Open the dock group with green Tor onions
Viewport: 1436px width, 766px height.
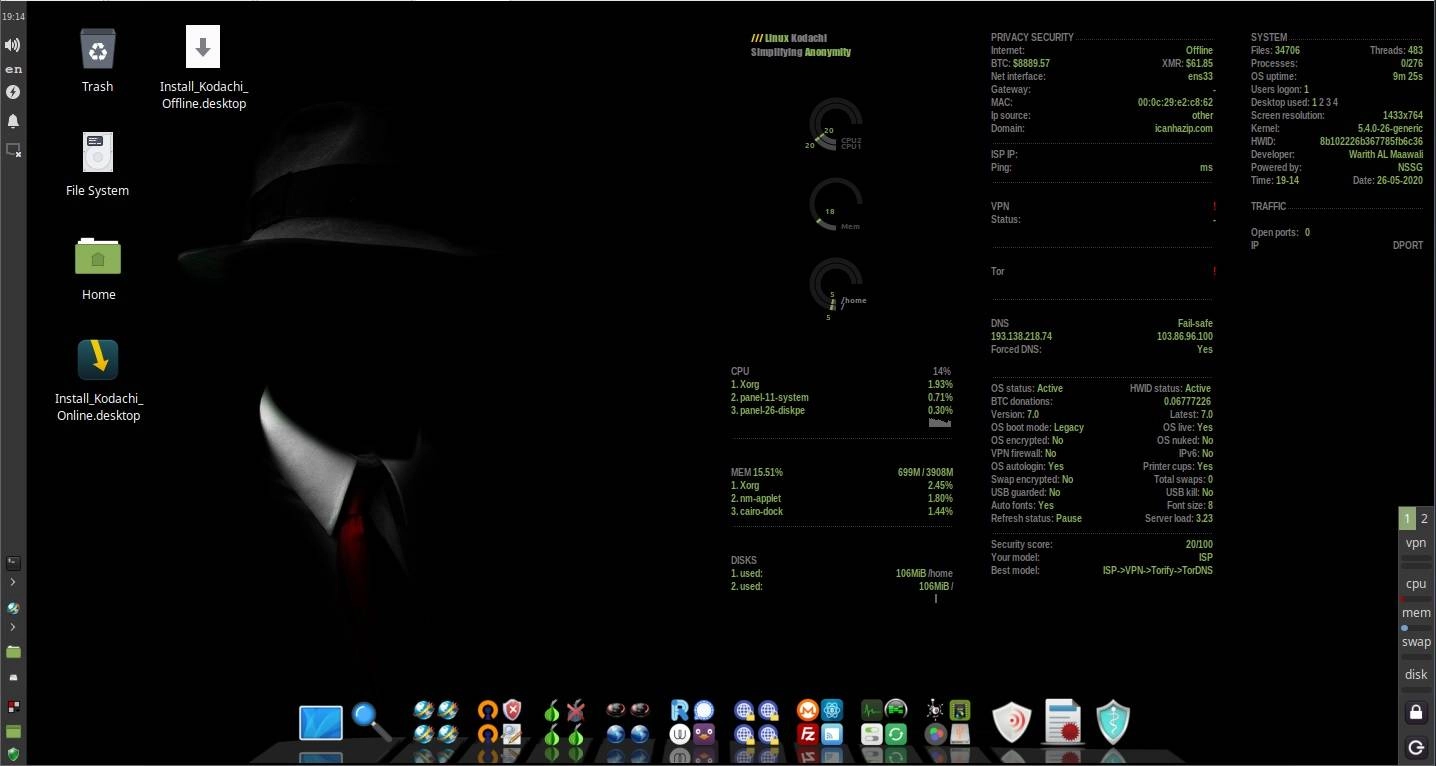pos(563,722)
